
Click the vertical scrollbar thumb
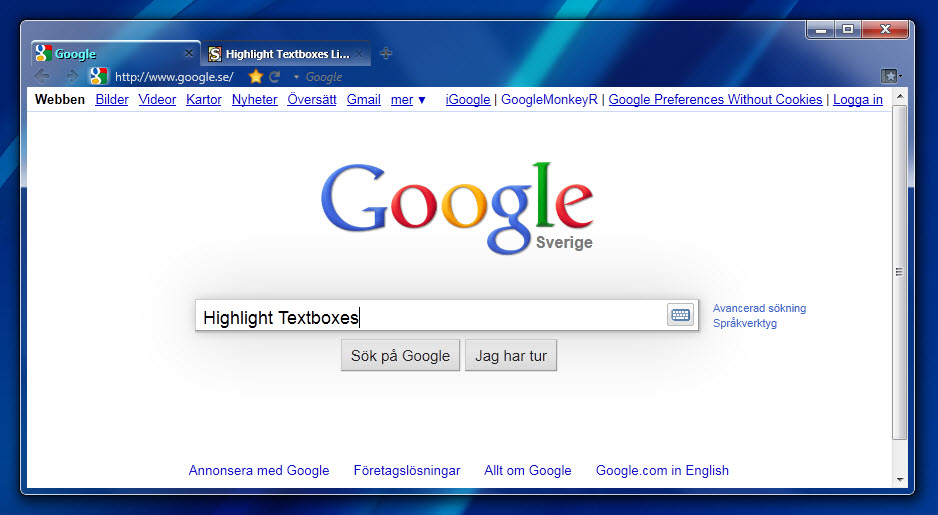pyautogui.click(x=900, y=272)
